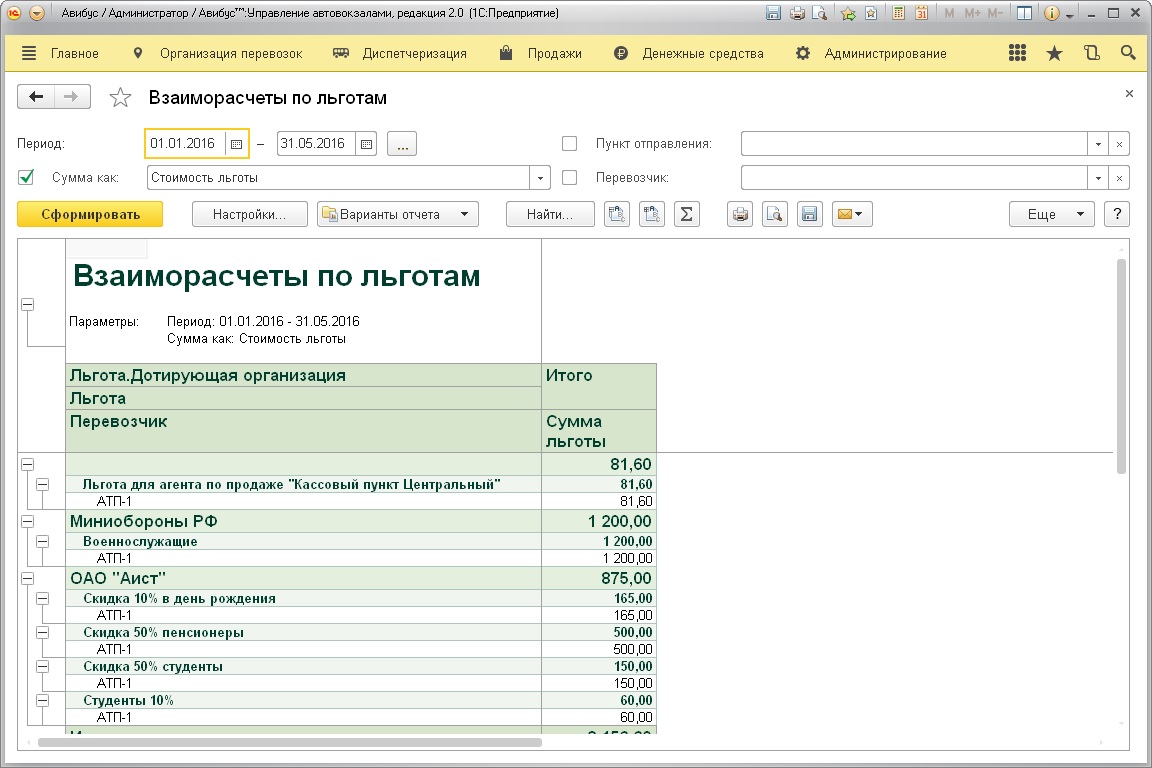Image resolution: width=1152 pixels, height=768 pixels.
Task: Click the sum (Σ) toolbar icon
Action: (685, 214)
